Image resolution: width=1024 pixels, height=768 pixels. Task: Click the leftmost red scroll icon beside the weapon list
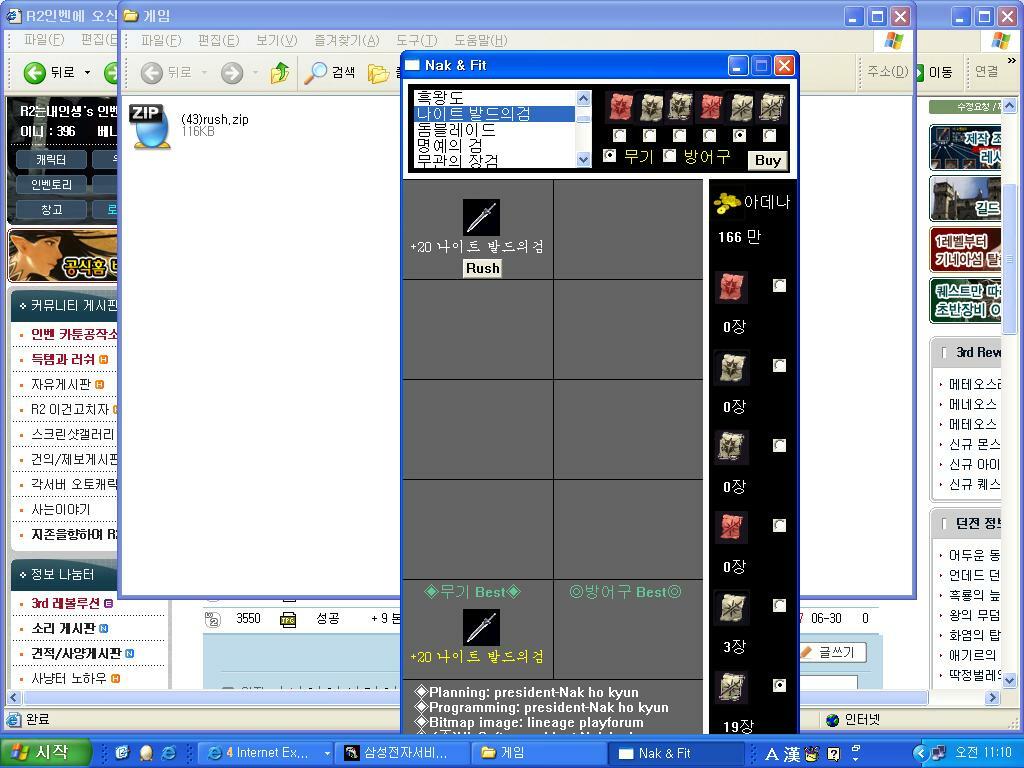pyautogui.click(x=620, y=107)
